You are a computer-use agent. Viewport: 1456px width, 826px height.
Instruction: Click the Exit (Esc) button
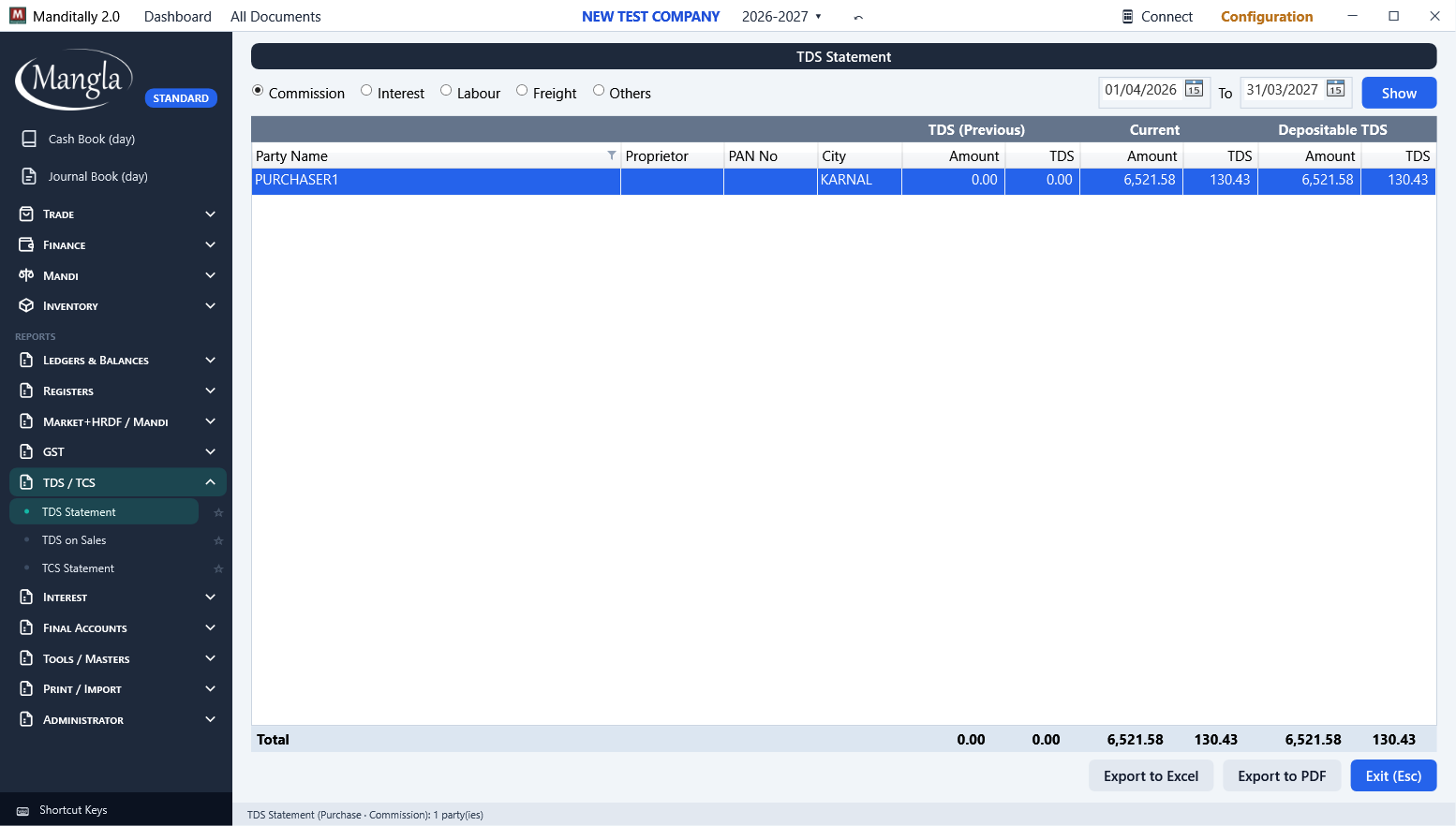[1393, 775]
